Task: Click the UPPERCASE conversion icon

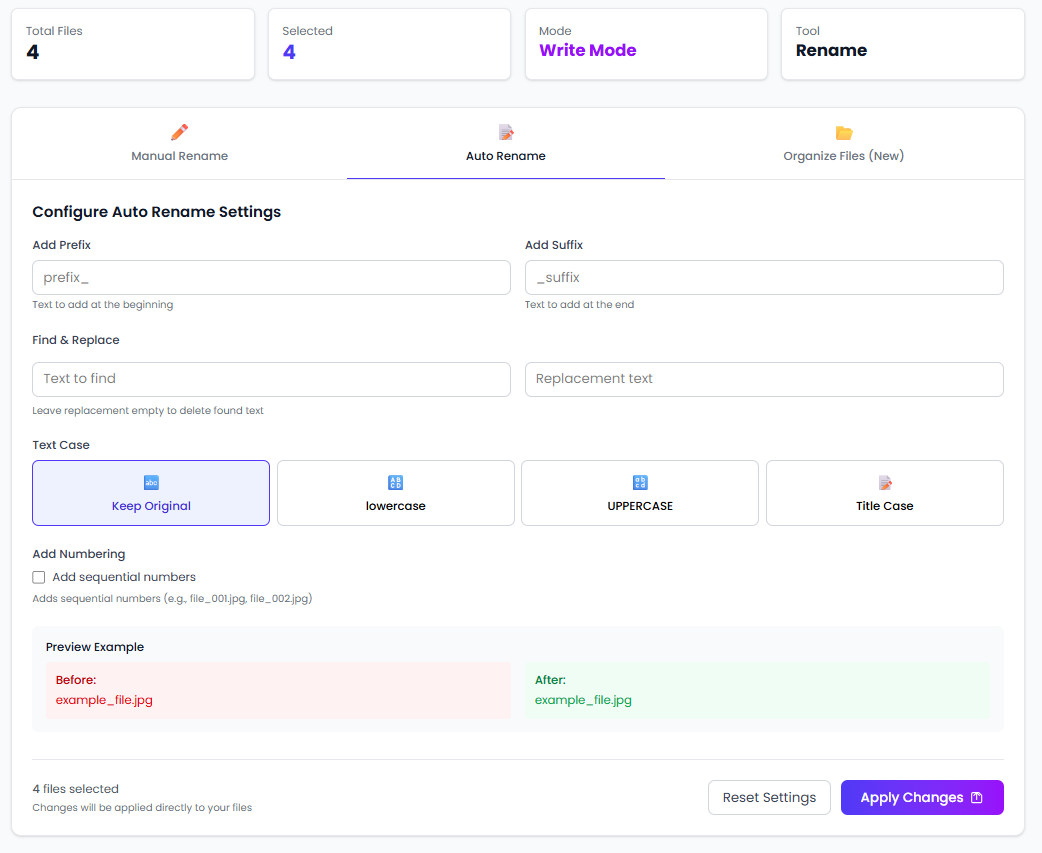Action: coord(639,482)
